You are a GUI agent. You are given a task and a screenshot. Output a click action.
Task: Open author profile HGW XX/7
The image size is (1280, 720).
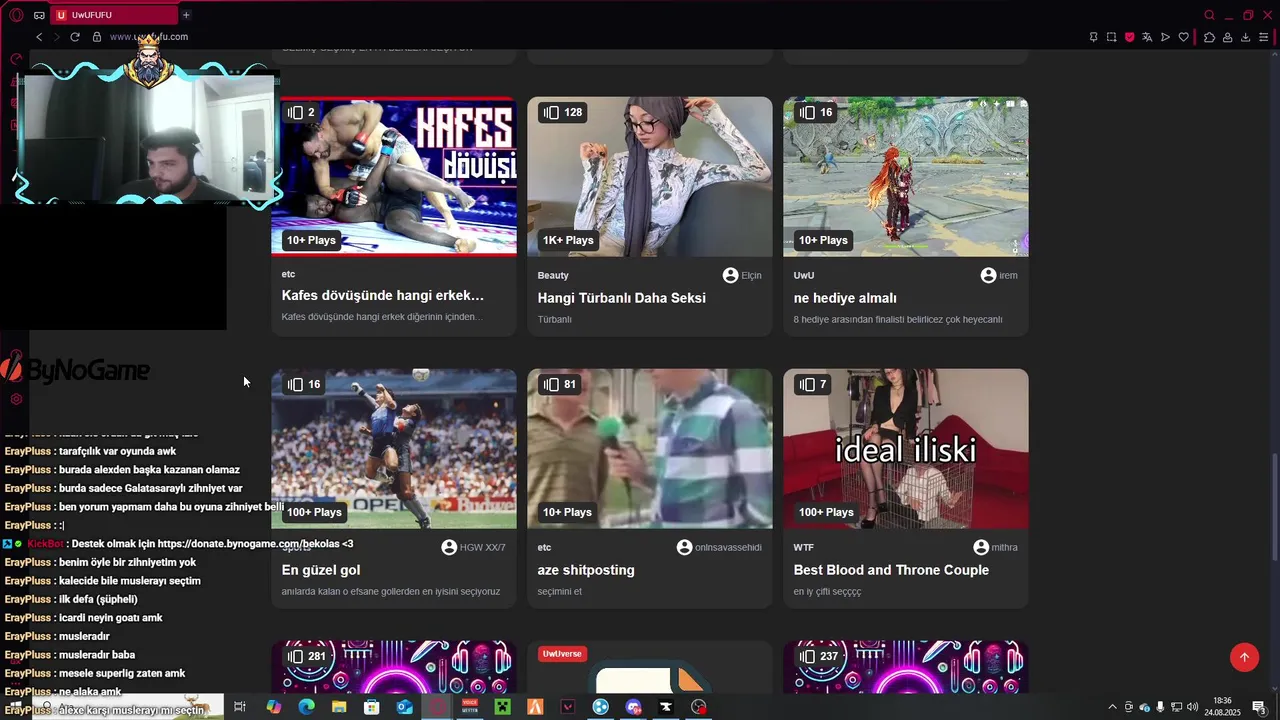point(474,547)
